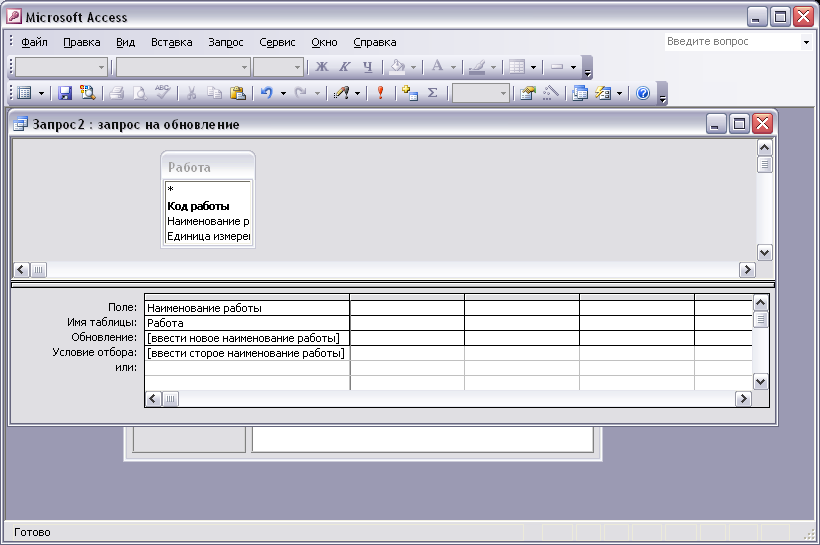820x545 pixels.
Task: Select Код работы field in Работа table
Action: coord(208,206)
